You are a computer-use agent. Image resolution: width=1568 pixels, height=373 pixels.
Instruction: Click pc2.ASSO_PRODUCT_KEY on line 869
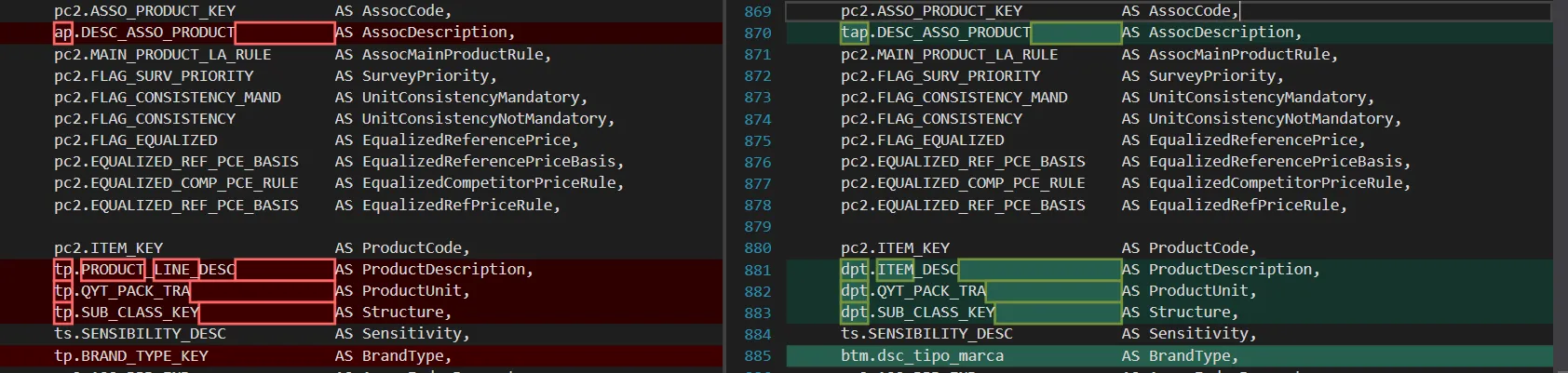pyautogui.click(x=931, y=11)
